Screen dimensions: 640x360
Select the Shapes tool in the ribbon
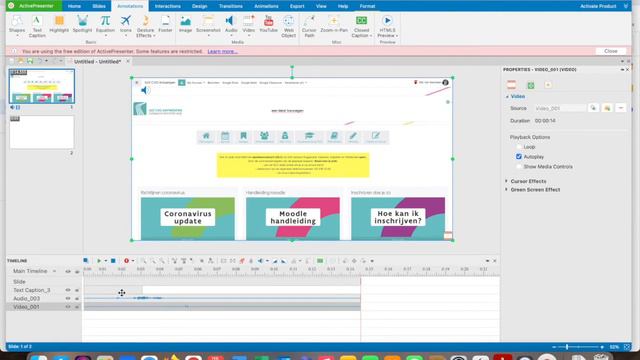[17, 24]
